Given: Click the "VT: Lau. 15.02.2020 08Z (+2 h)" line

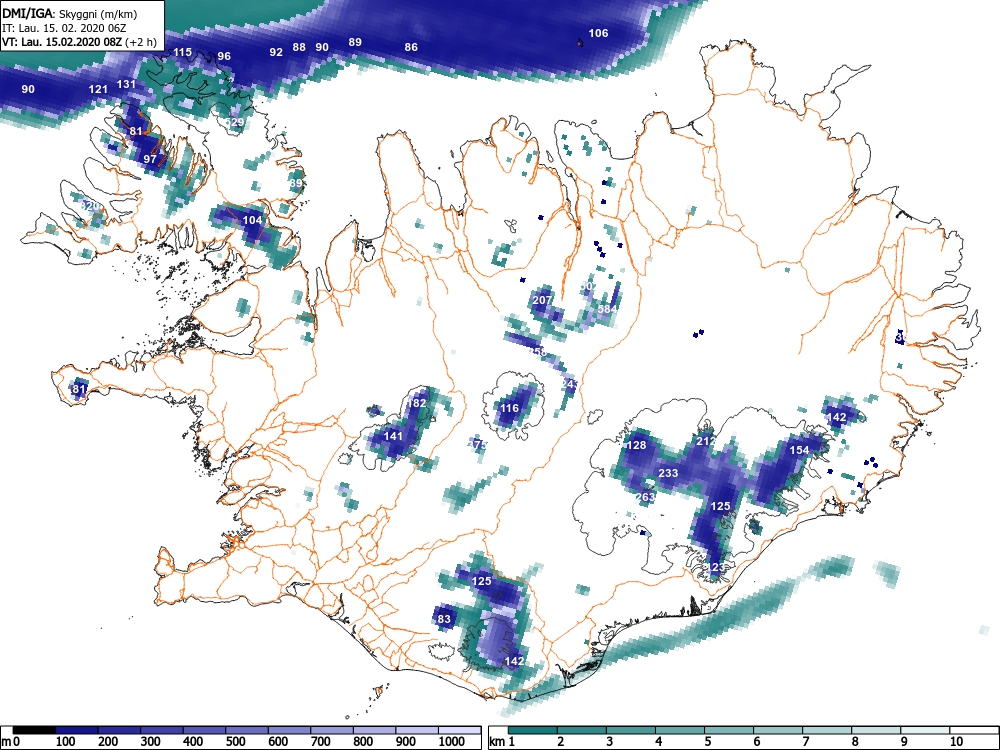Looking at the screenshot, I should click(x=79, y=42).
